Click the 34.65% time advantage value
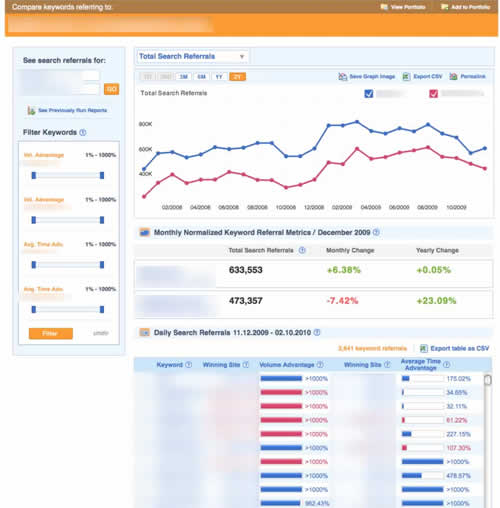 pyautogui.click(x=457, y=393)
